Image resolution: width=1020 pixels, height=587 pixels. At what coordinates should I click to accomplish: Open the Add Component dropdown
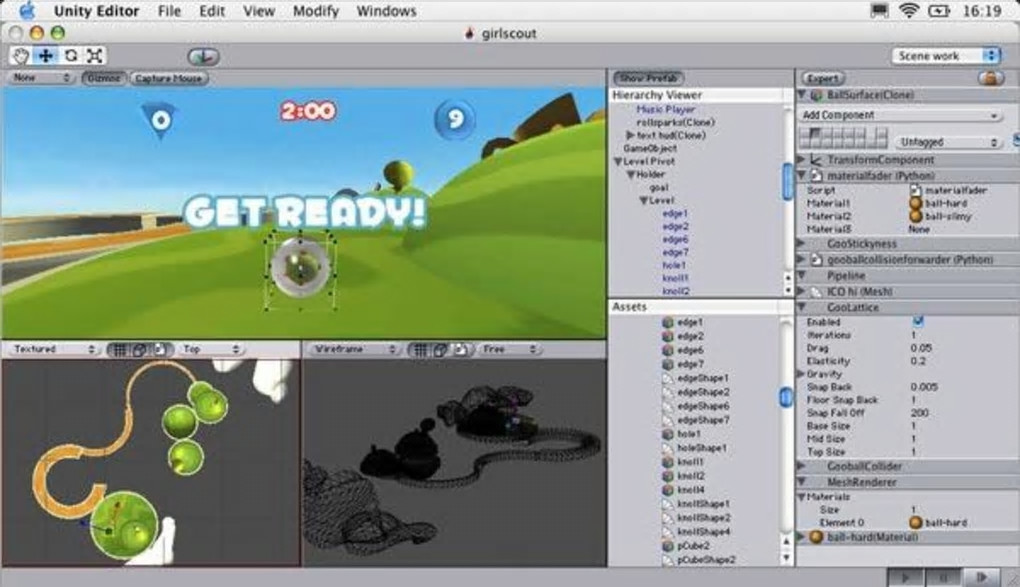coord(901,115)
